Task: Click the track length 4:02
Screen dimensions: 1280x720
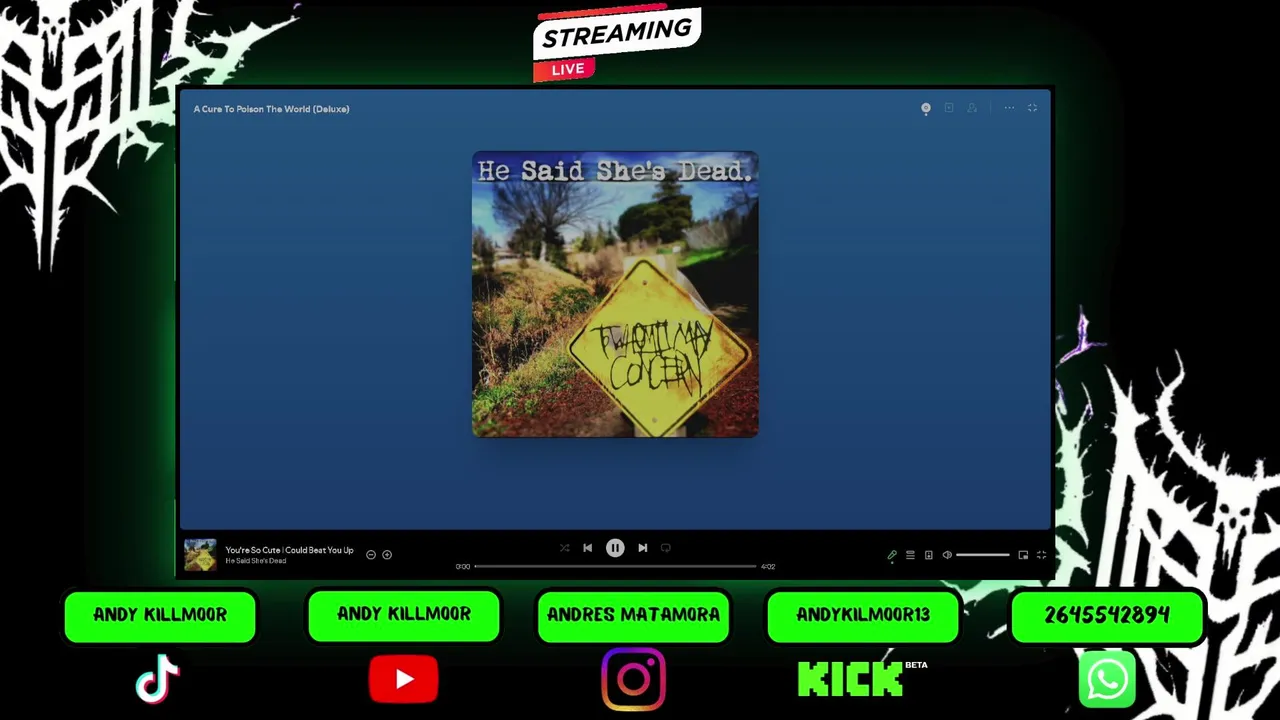Action: pyautogui.click(x=768, y=567)
